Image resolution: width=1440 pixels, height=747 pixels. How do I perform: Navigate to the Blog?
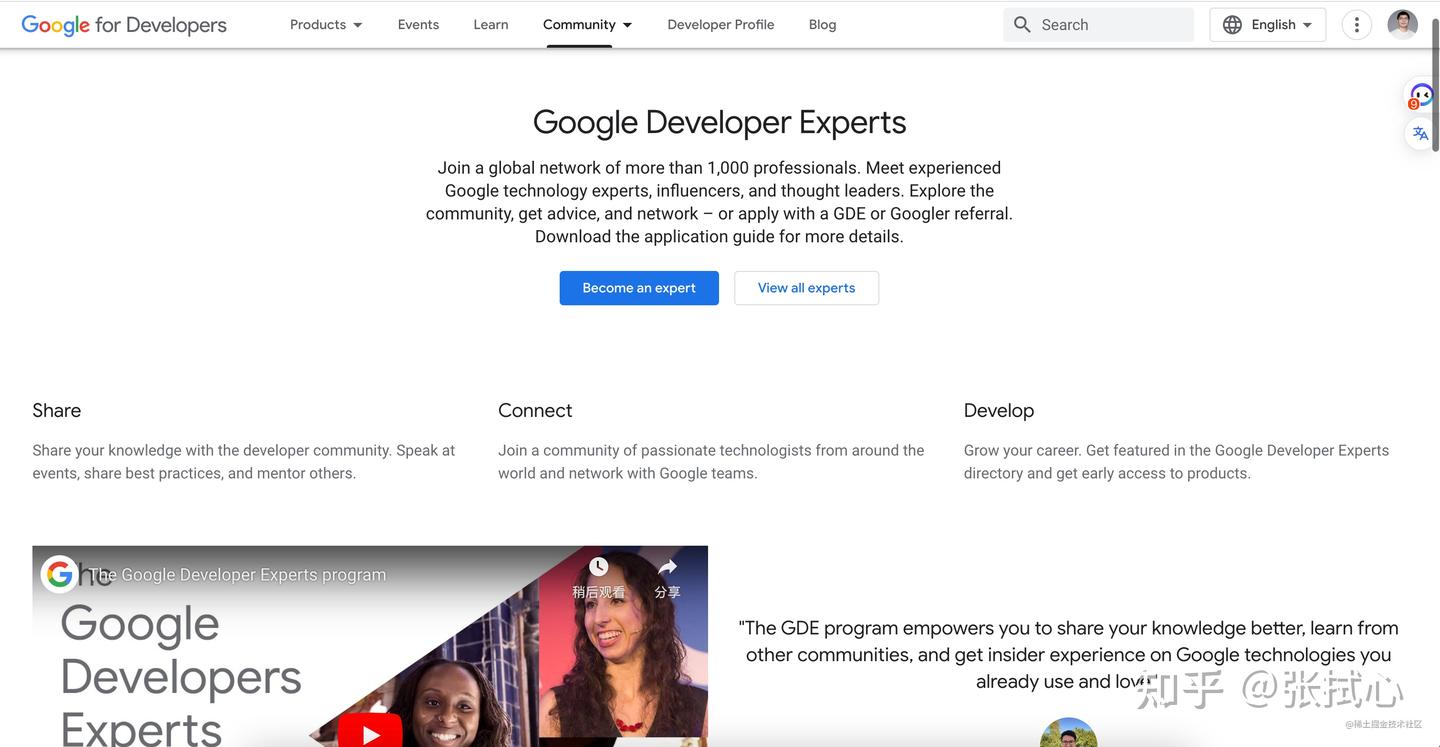(823, 25)
